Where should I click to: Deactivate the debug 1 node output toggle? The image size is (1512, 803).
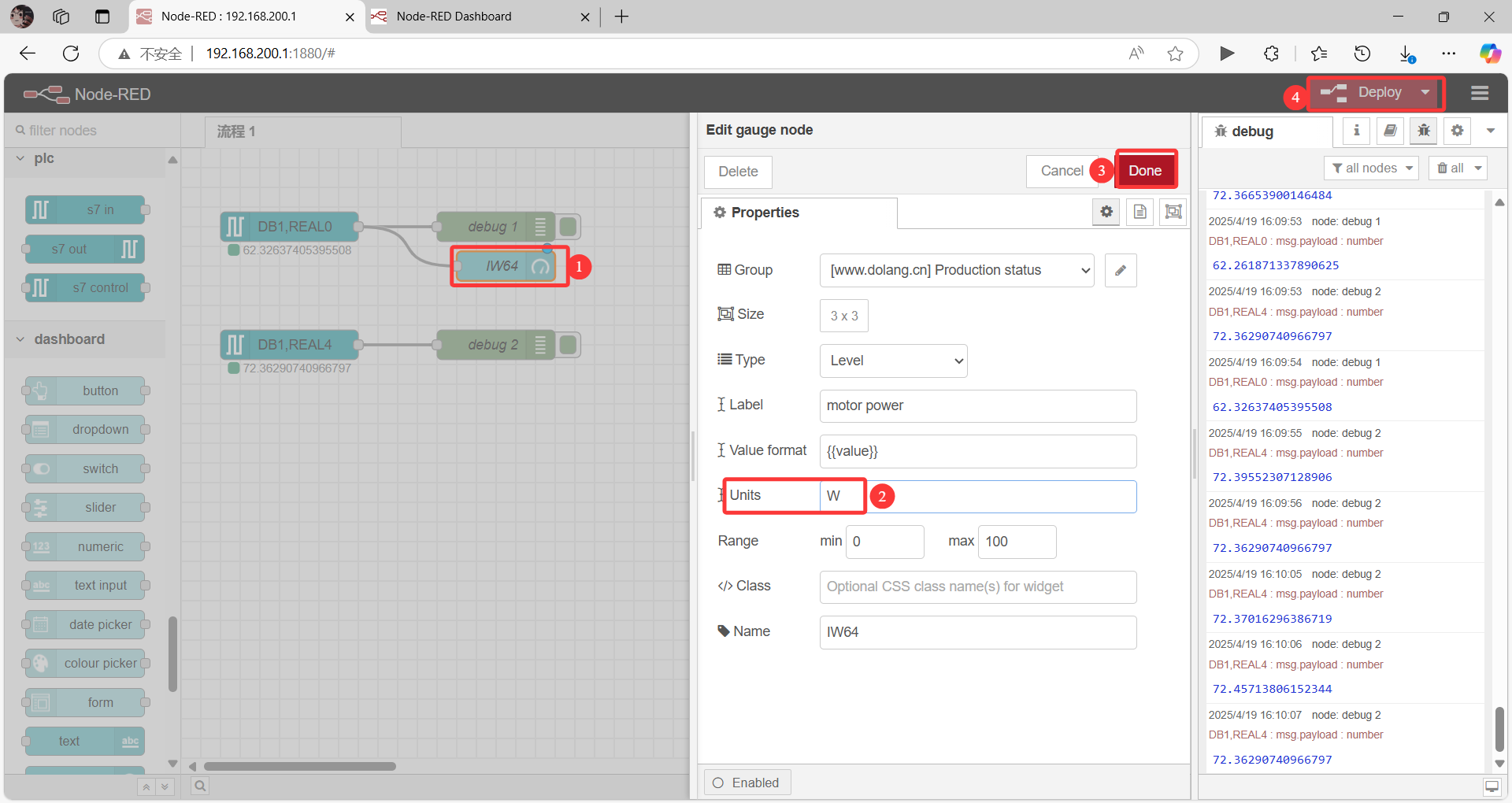pos(569,227)
